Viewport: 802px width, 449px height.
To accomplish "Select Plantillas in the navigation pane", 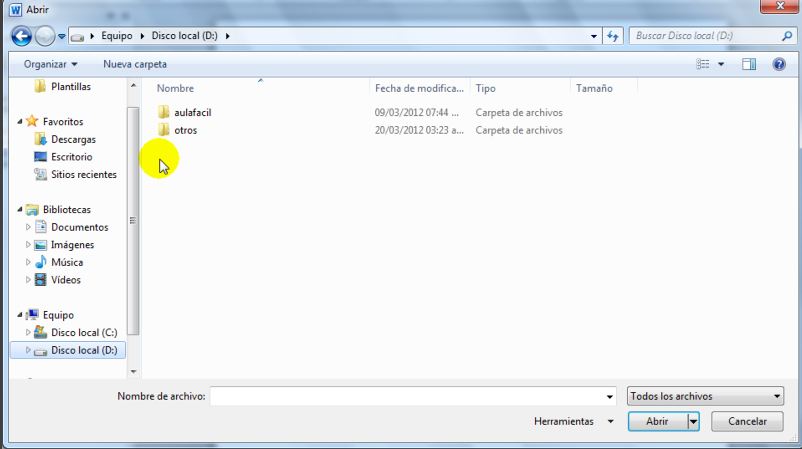I will [71, 86].
